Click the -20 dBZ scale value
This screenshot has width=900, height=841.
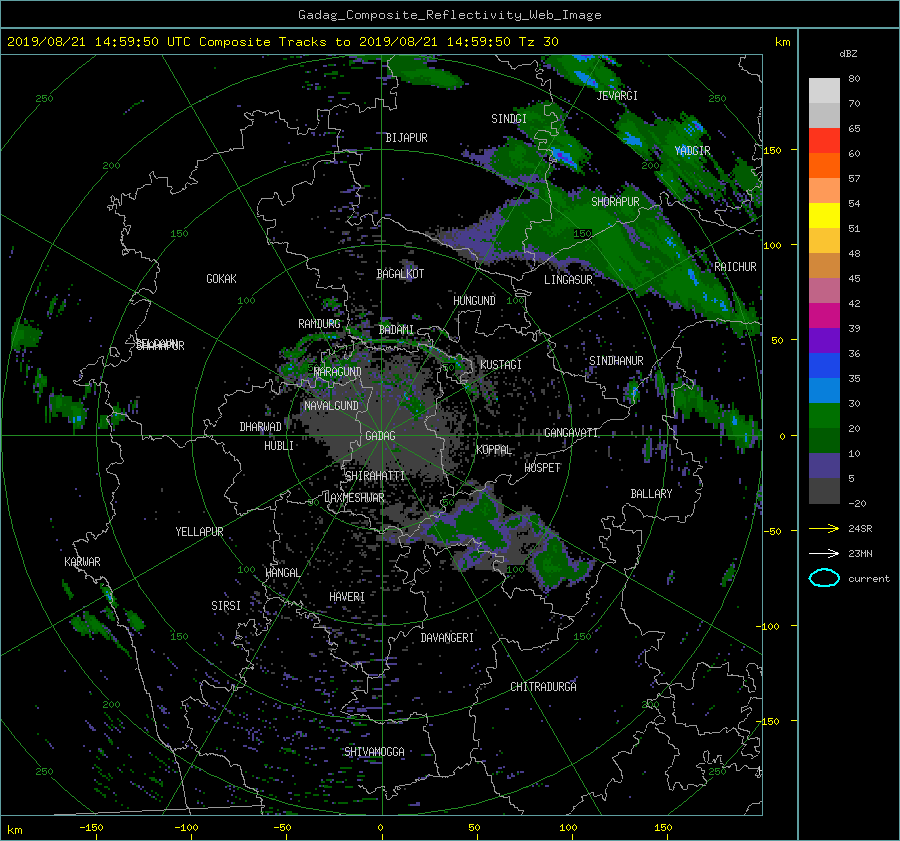(857, 503)
